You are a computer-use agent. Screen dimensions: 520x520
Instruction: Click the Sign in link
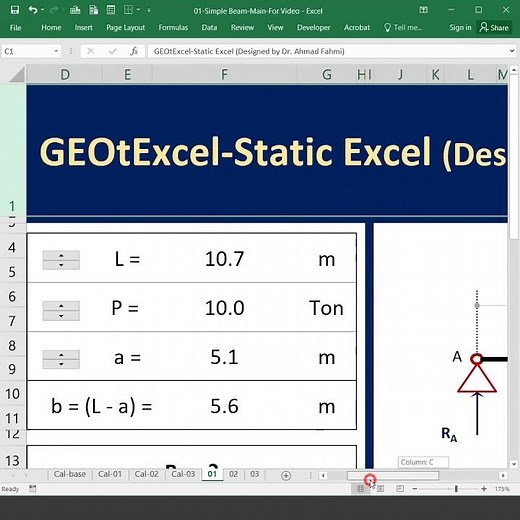(x=460, y=28)
